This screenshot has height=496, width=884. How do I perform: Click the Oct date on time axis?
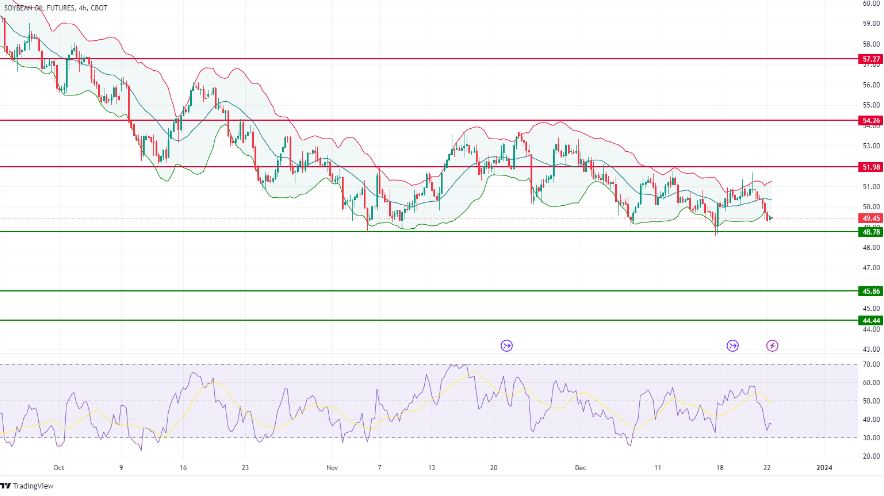click(58, 467)
